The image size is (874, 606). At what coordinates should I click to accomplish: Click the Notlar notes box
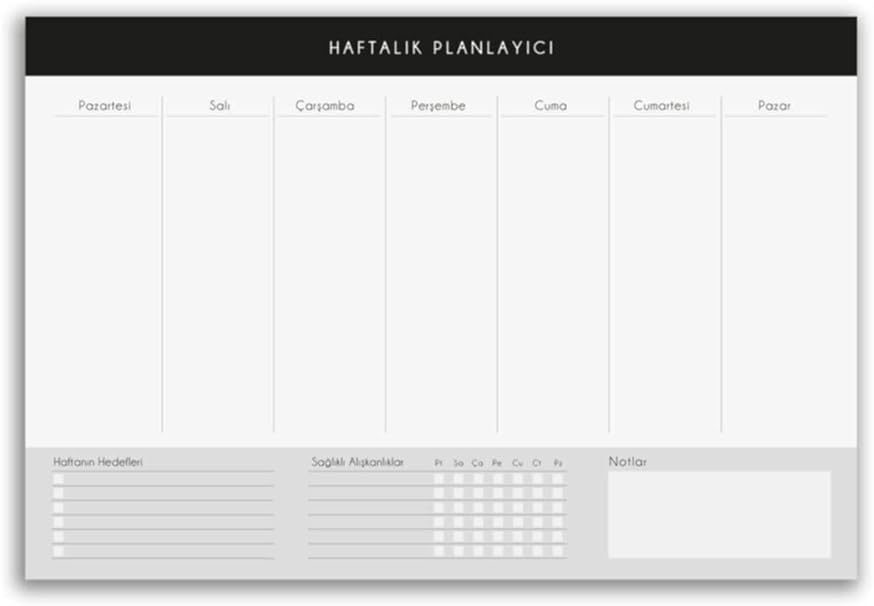(719, 514)
